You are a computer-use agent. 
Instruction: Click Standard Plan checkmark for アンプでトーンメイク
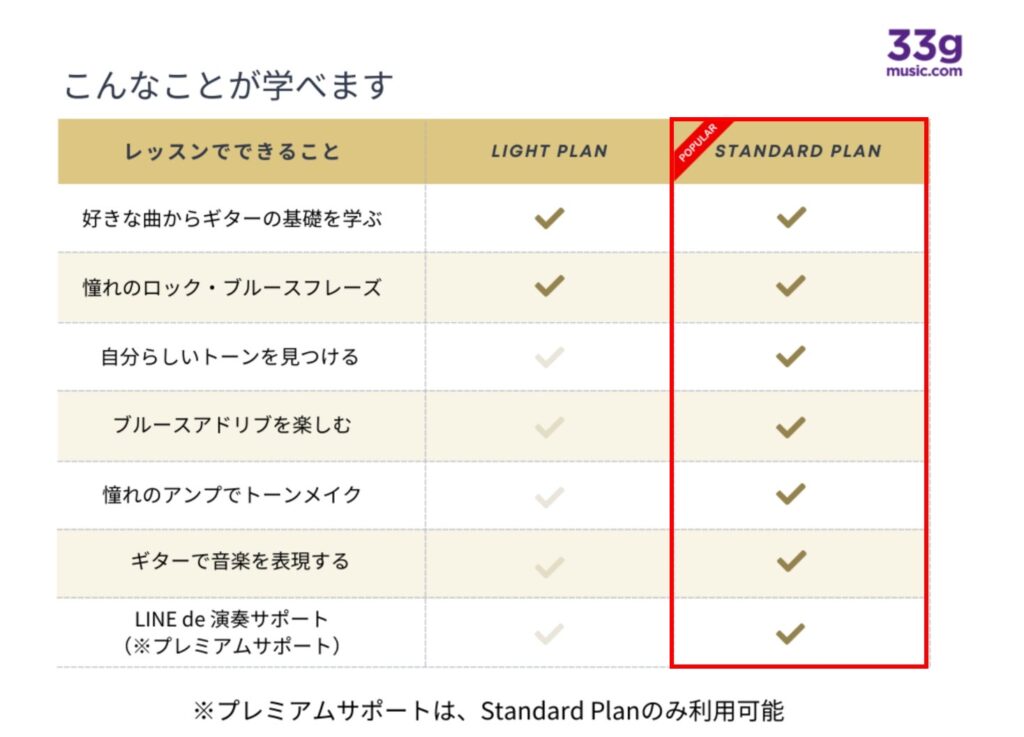(791, 493)
